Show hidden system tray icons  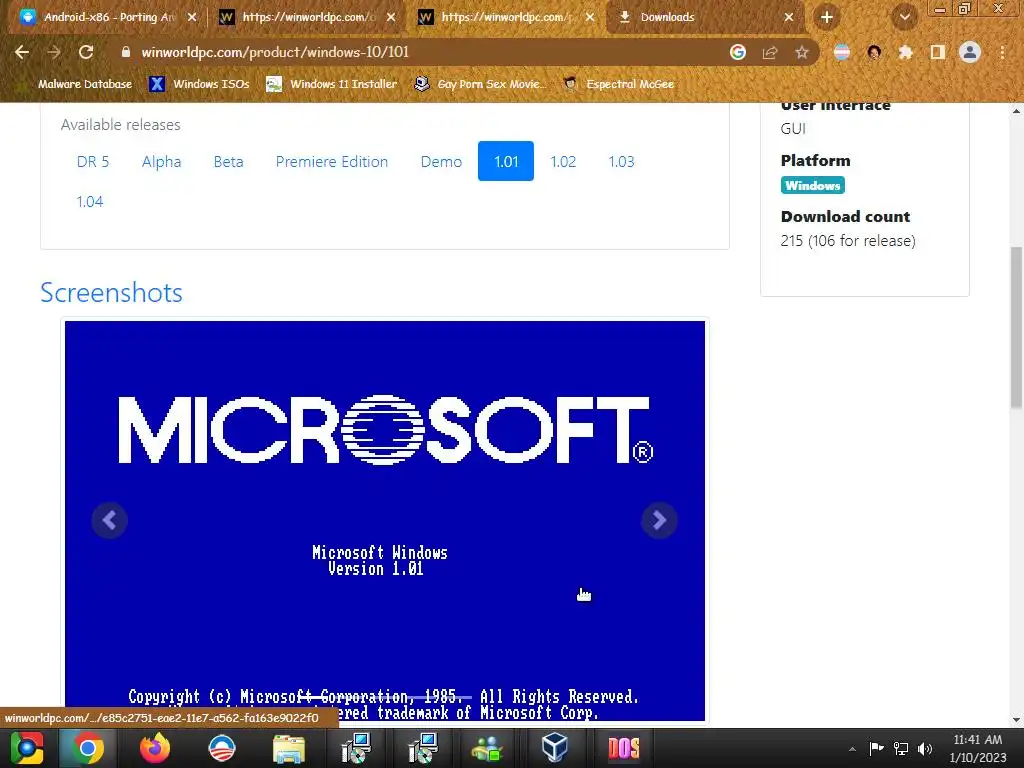[852, 749]
